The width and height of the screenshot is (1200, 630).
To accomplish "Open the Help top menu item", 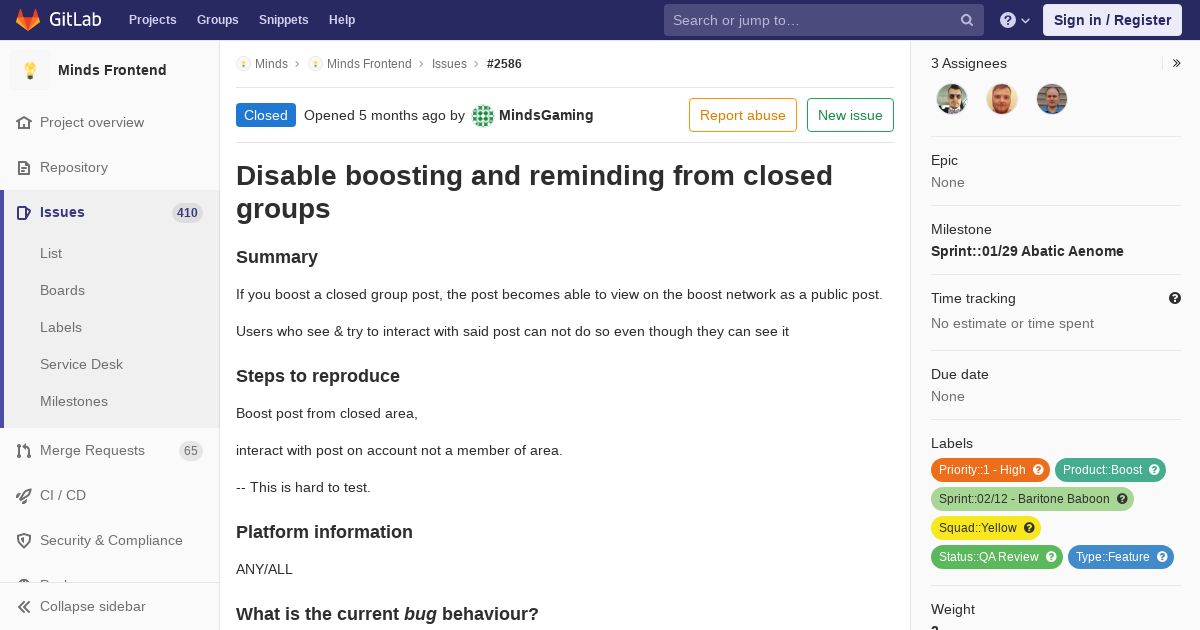I will coord(342,20).
